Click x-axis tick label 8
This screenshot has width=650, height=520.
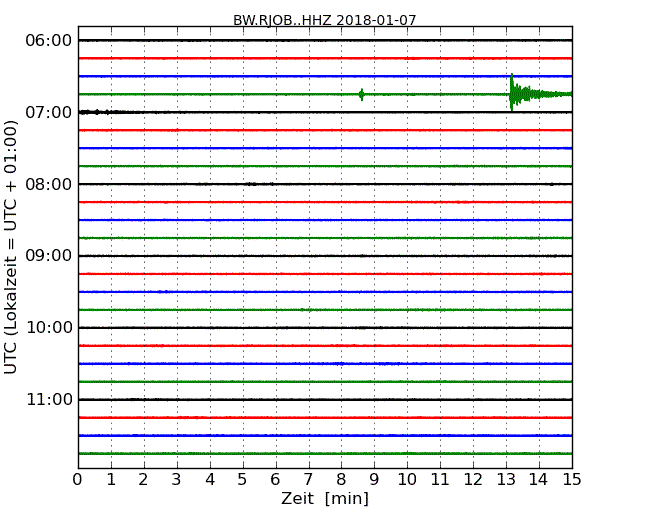coord(341,479)
